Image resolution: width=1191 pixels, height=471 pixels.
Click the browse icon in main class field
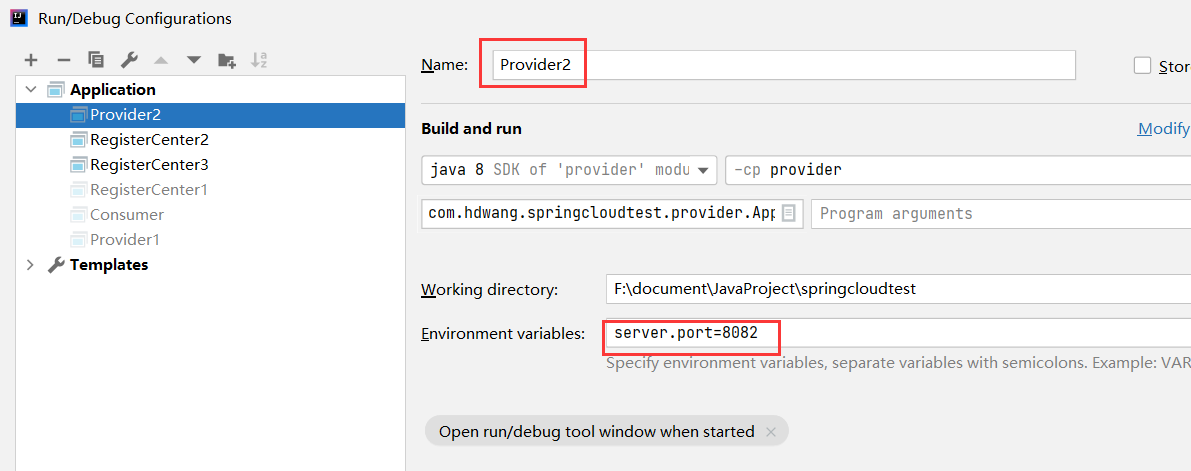pyautogui.click(x=789, y=213)
